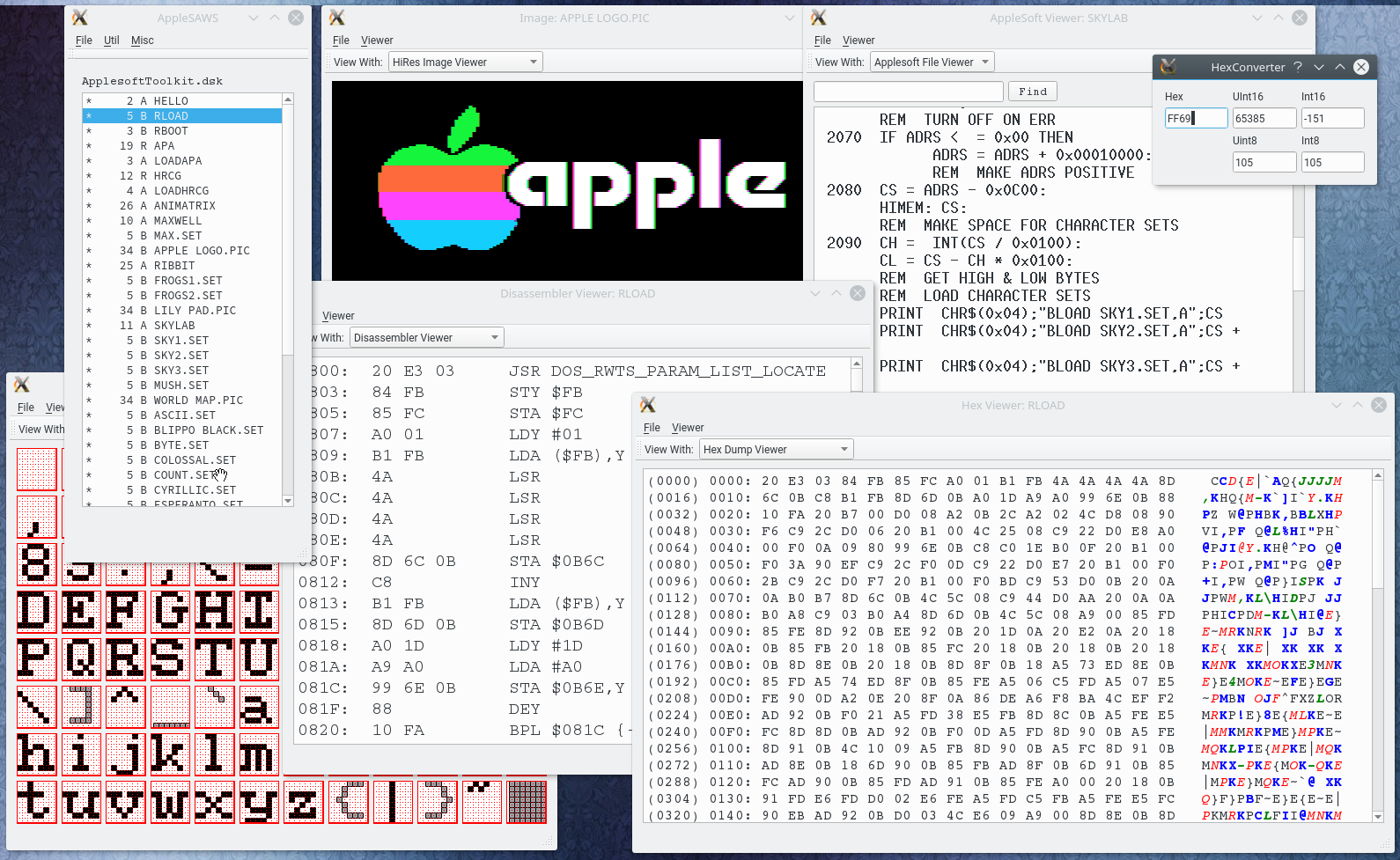Image resolution: width=1400 pixels, height=860 pixels.
Task: Open the Misc menu in AppleSAWS
Action: [x=143, y=40]
